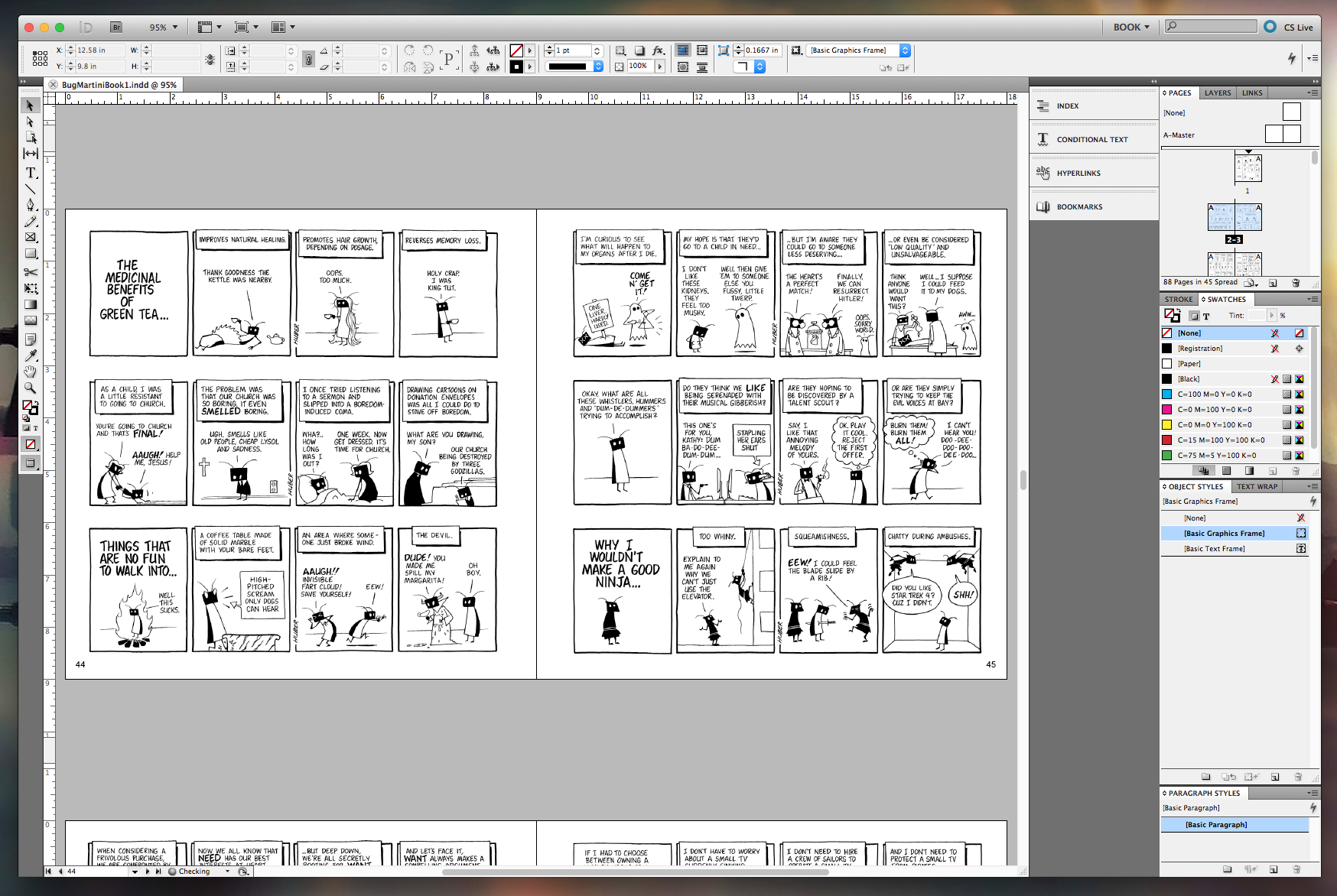Select the Hand tool
This screenshot has width=1337, height=896.
(30, 372)
